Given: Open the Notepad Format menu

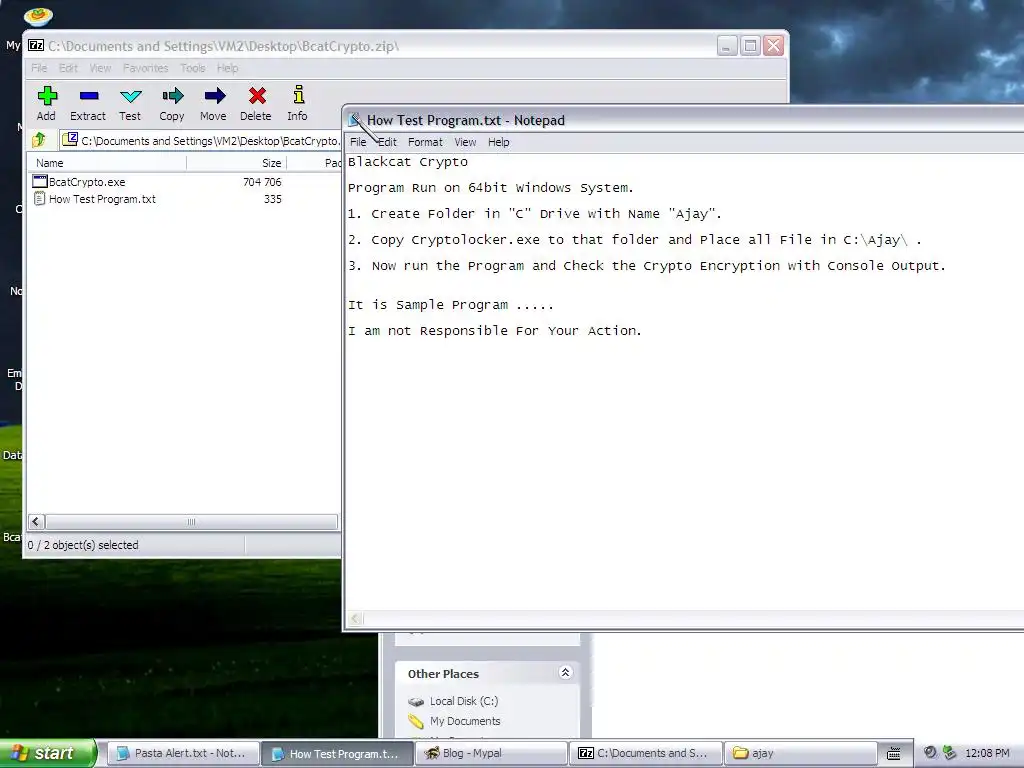Looking at the screenshot, I should coord(425,142).
